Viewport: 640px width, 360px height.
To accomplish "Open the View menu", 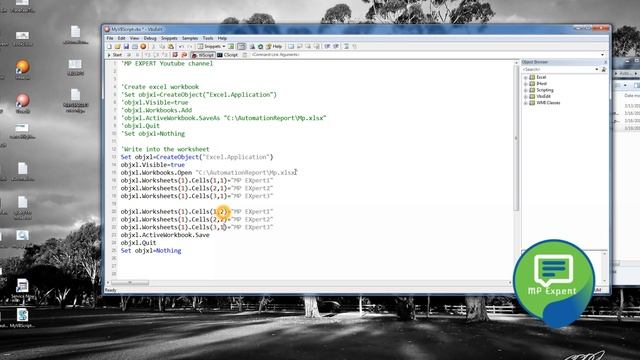I will [134, 38].
